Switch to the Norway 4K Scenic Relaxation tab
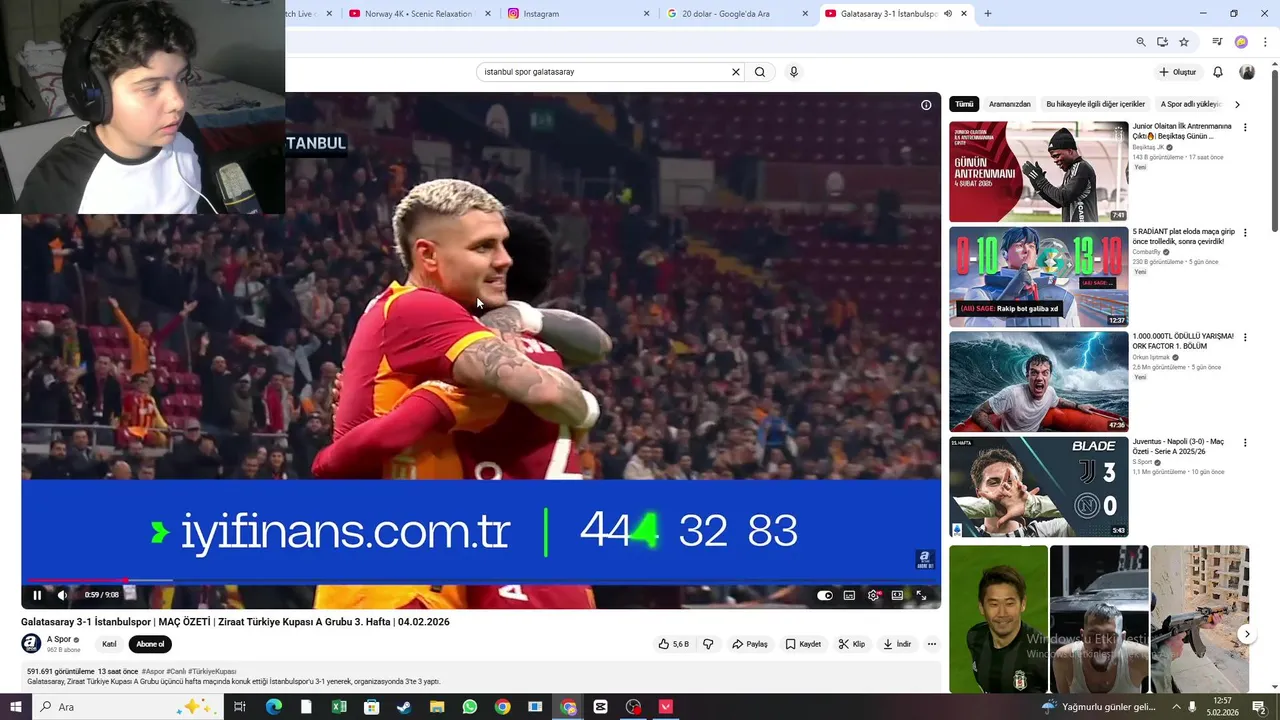This screenshot has width=1280, height=720. (418, 14)
